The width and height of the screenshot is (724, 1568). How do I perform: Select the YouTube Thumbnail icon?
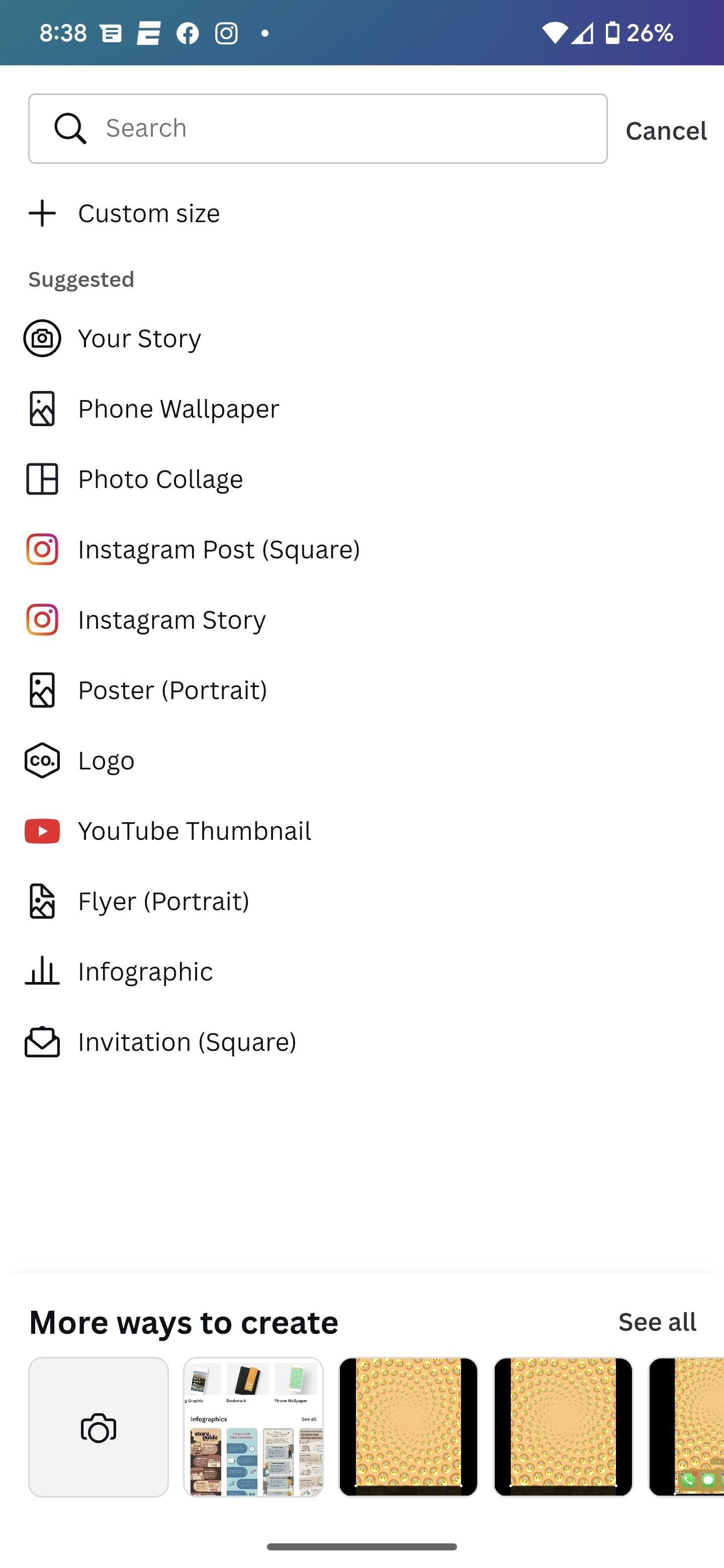point(42,831)
